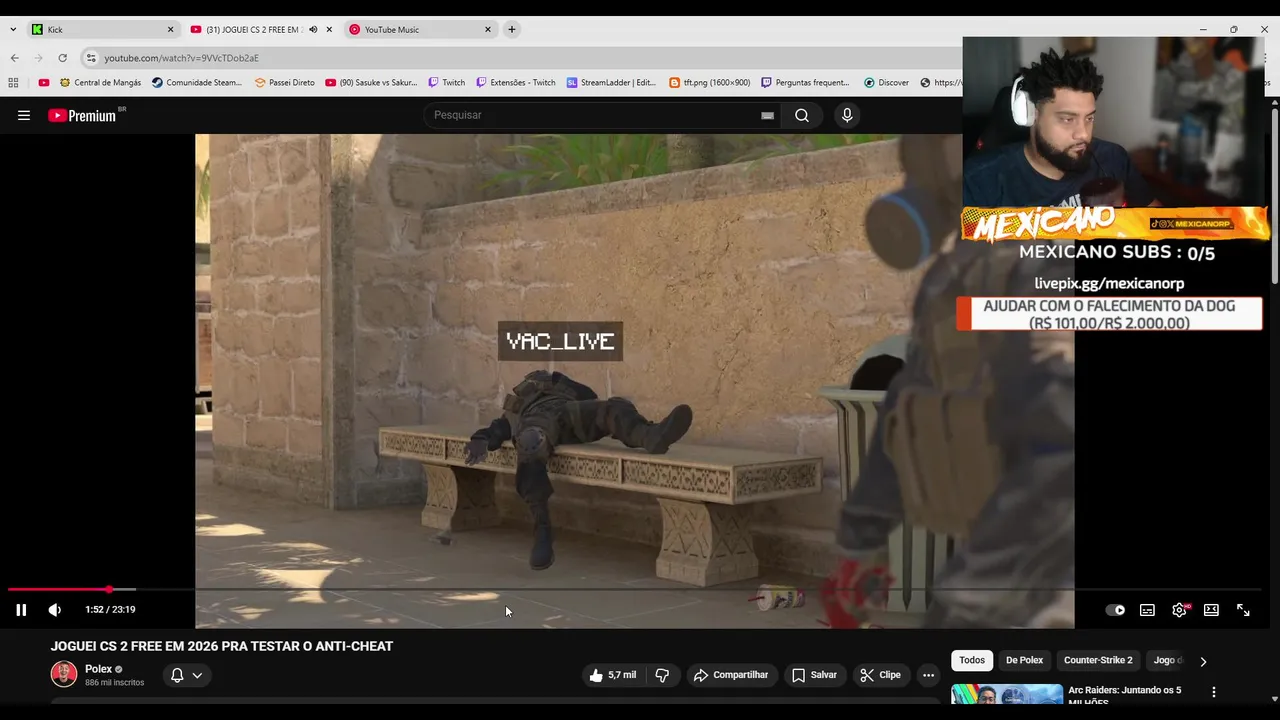1280x720 pixels.
Task: Open Perguntas frequent... bookmark
Action: [805, 83]
